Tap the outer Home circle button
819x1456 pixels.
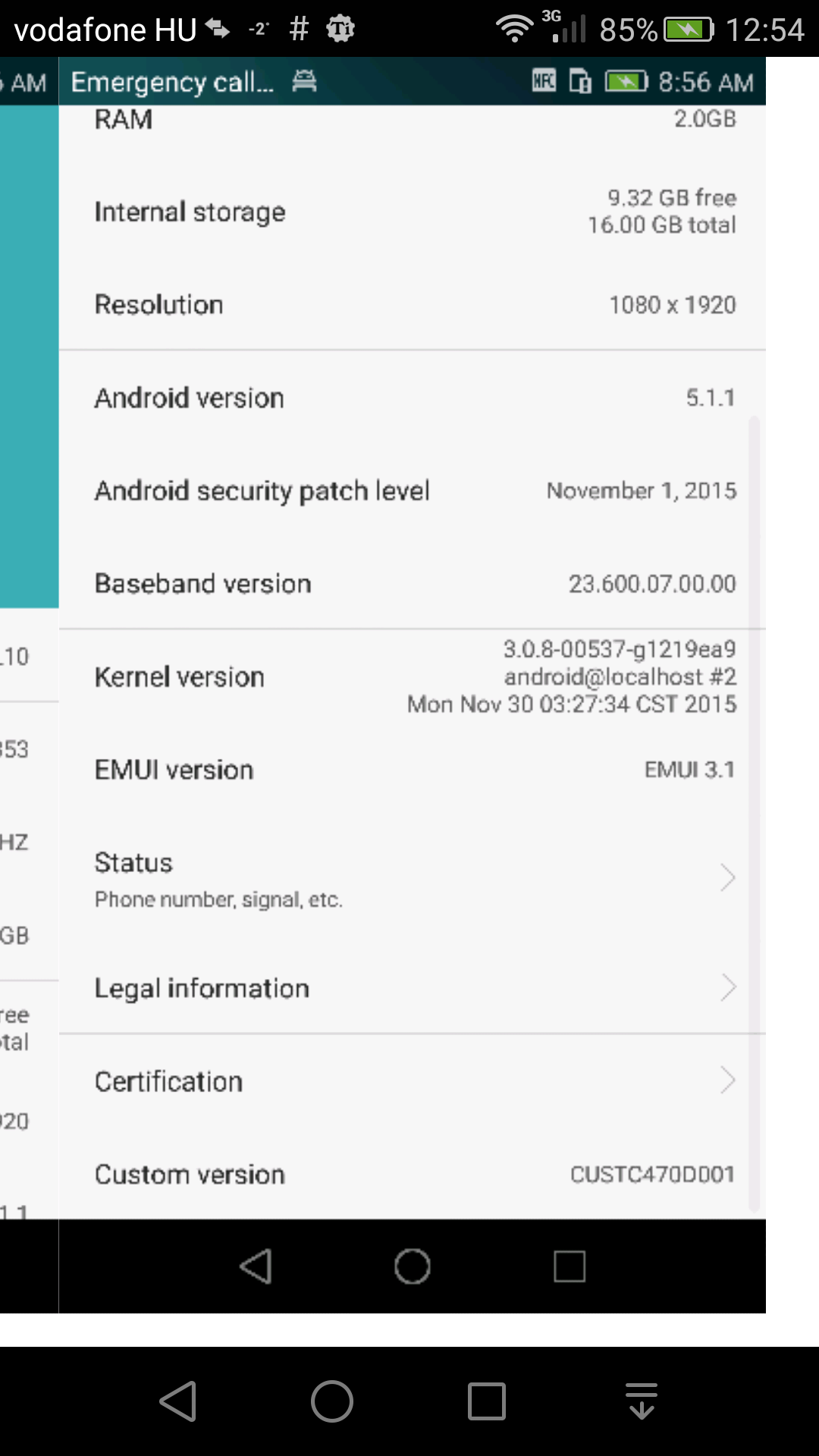pyautogui.click(x=332, y=1401)
